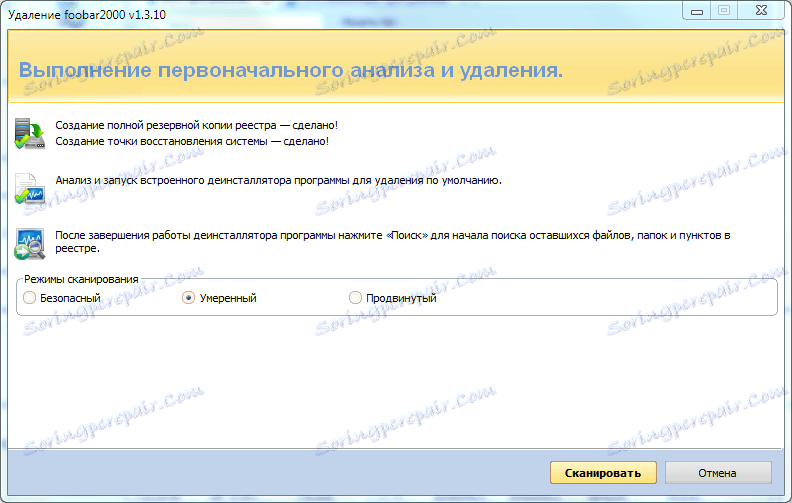Click the registry backup server icon
792x503 pixels.
29,133
